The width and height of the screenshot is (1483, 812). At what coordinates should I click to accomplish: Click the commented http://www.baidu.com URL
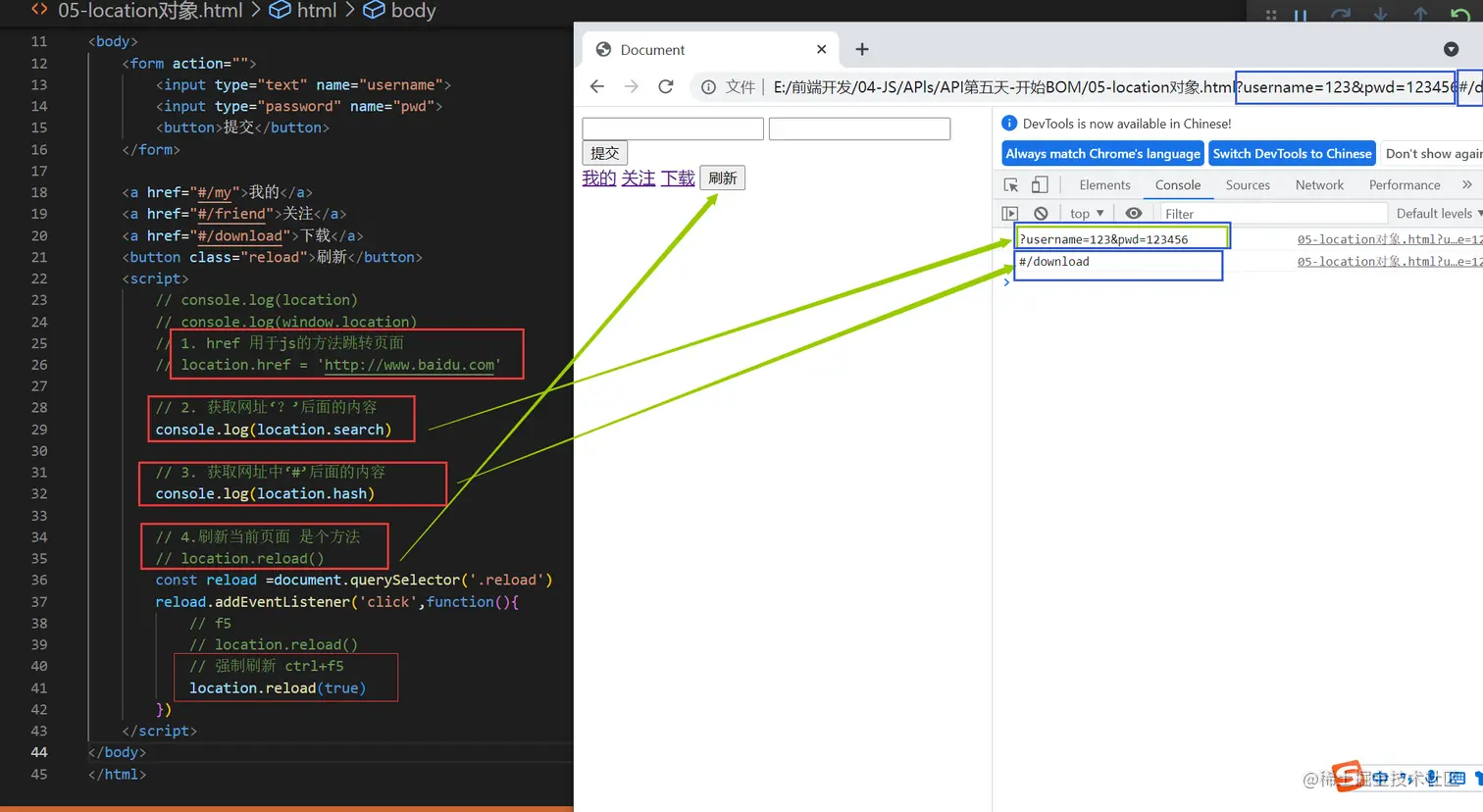coord(409,365)
